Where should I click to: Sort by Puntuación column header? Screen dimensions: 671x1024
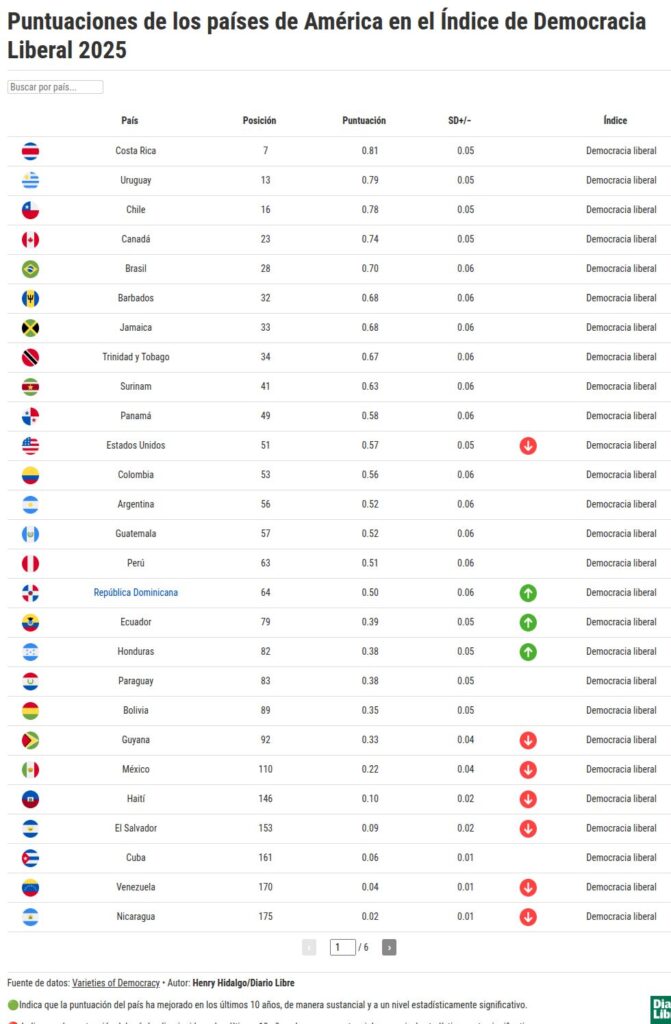tap(364, 121)
